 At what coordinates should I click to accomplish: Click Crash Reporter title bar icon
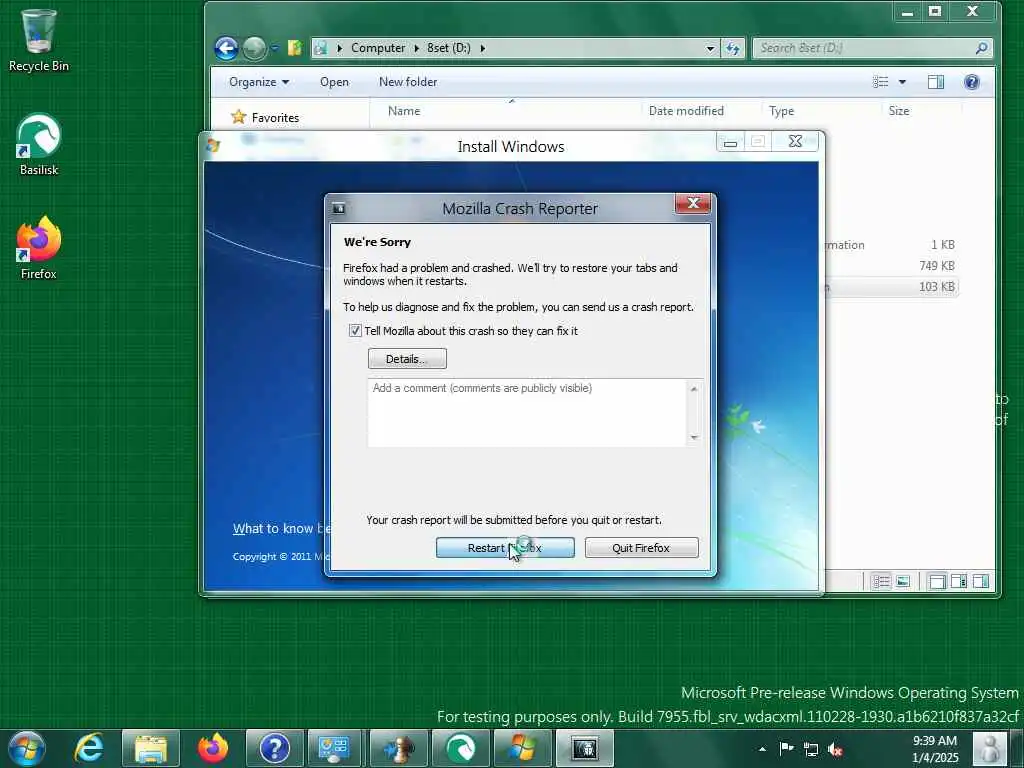[338, 208]
